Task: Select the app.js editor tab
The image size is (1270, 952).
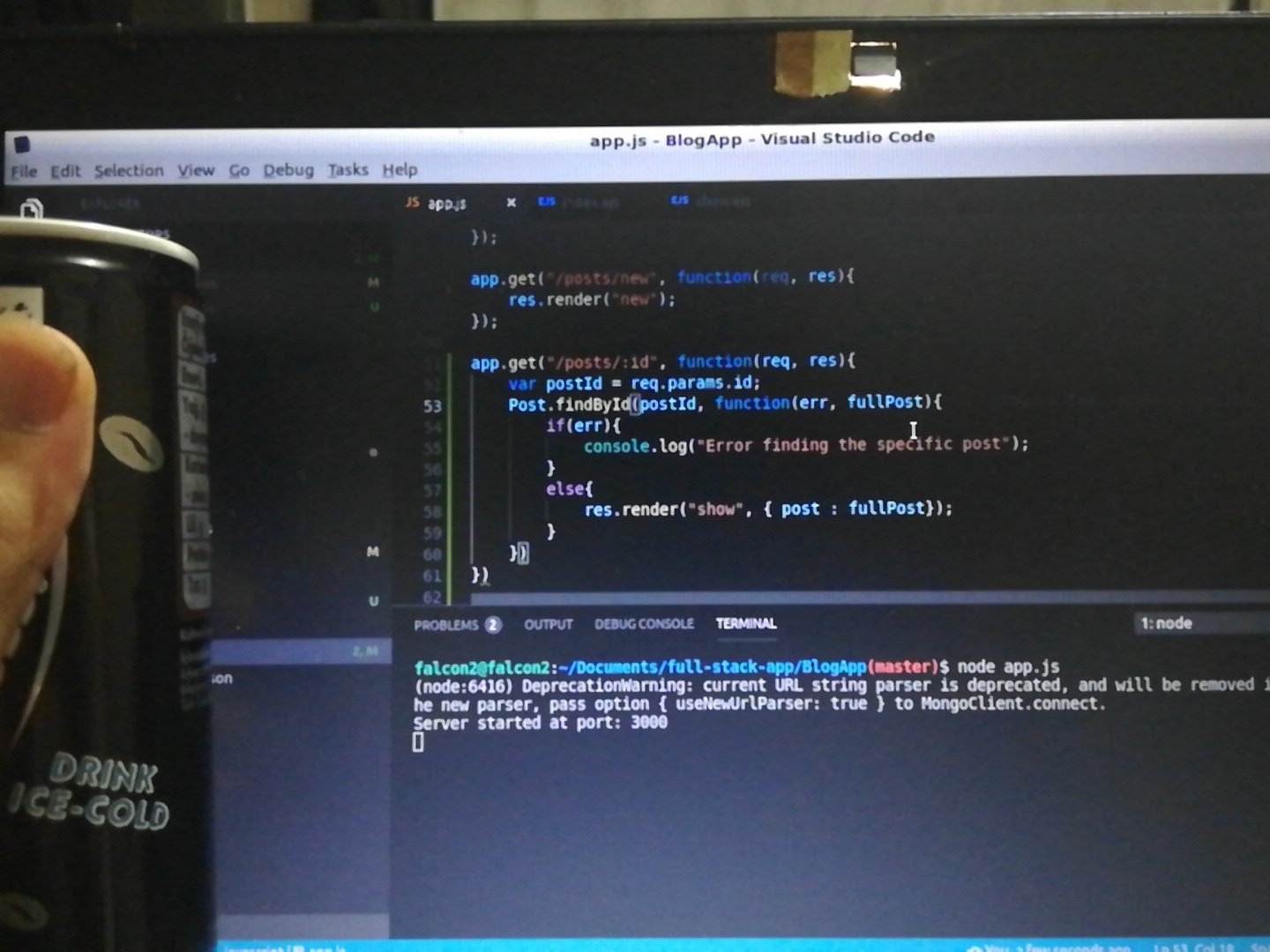Action: point(459,203)
